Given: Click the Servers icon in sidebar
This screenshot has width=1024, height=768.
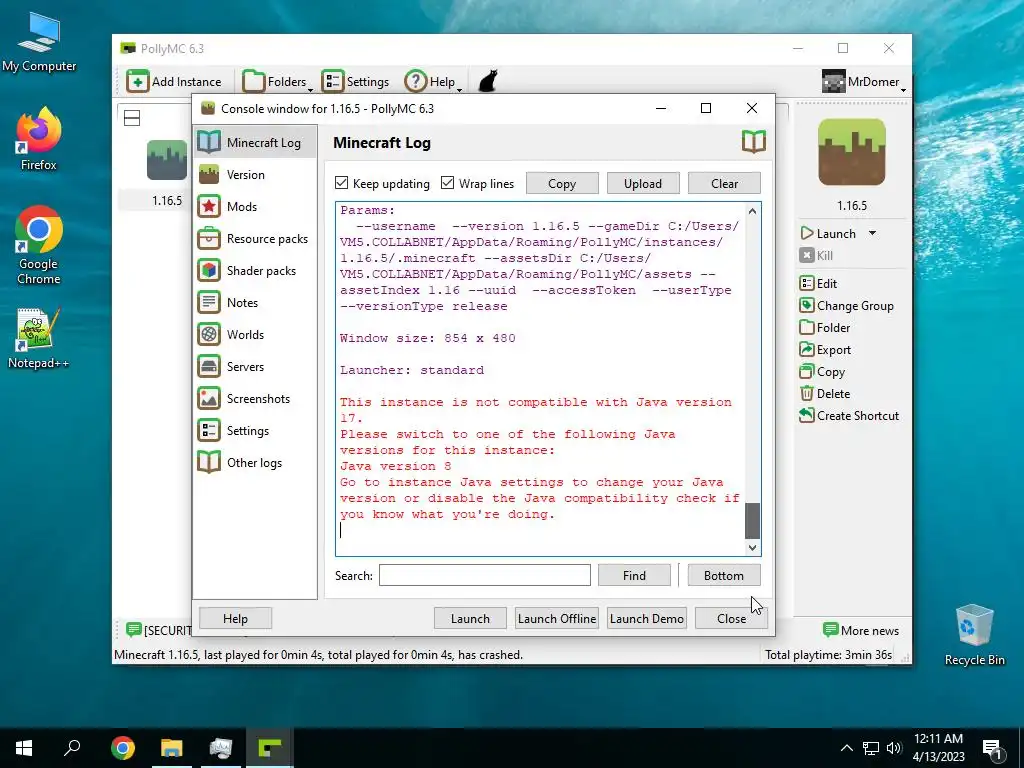Looking at the screenshot, I should [x=209, y=366].
